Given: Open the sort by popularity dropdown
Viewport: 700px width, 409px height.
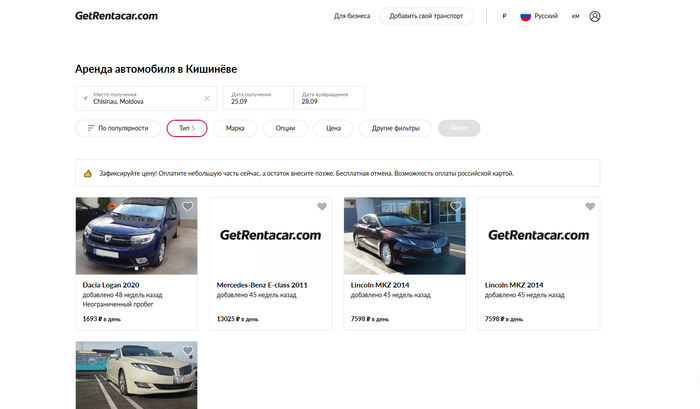Looking at the screenshot, I should tap(117, 128).
